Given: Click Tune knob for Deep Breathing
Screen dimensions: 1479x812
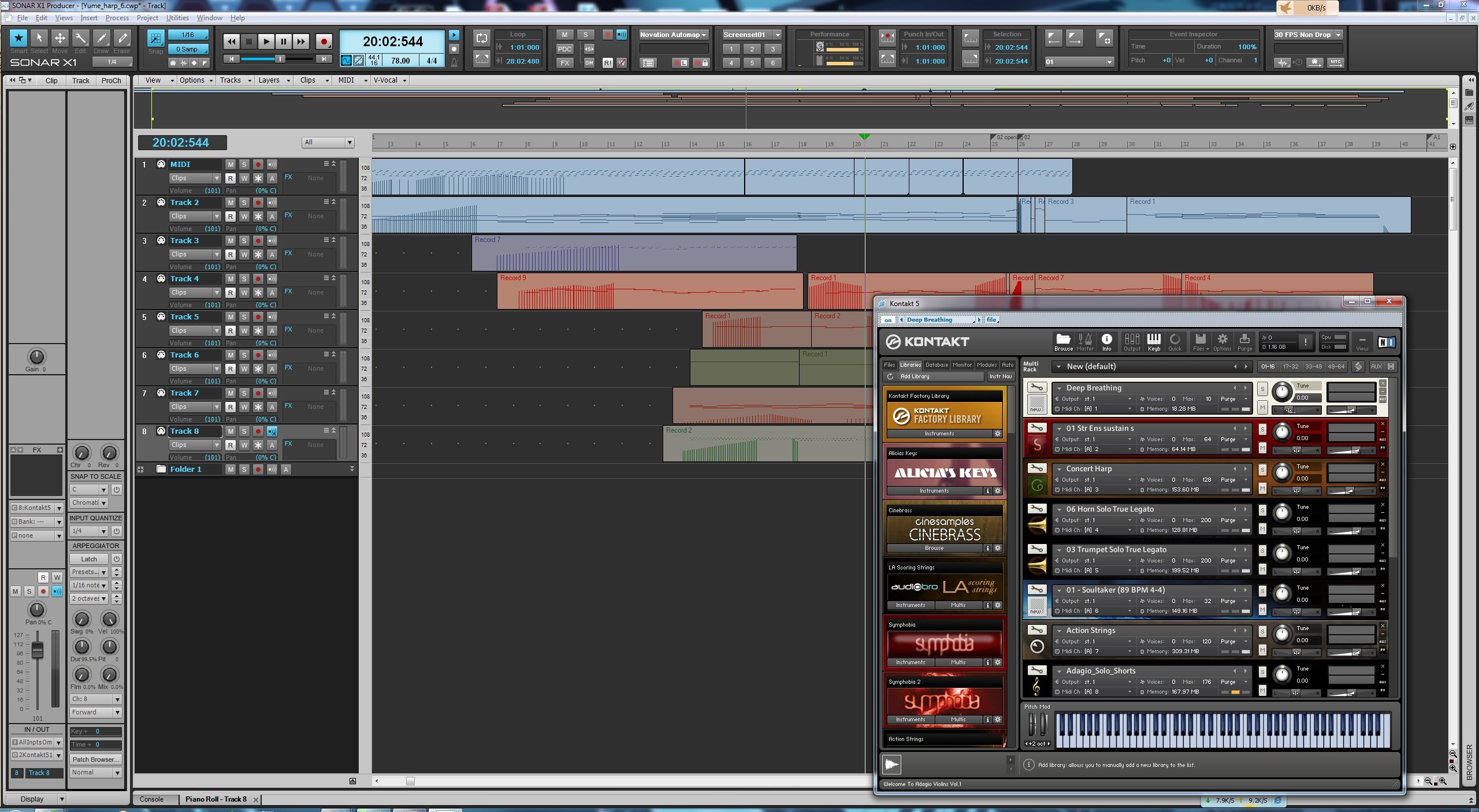Looking at the screenshot, I should tap(1281, 392).
